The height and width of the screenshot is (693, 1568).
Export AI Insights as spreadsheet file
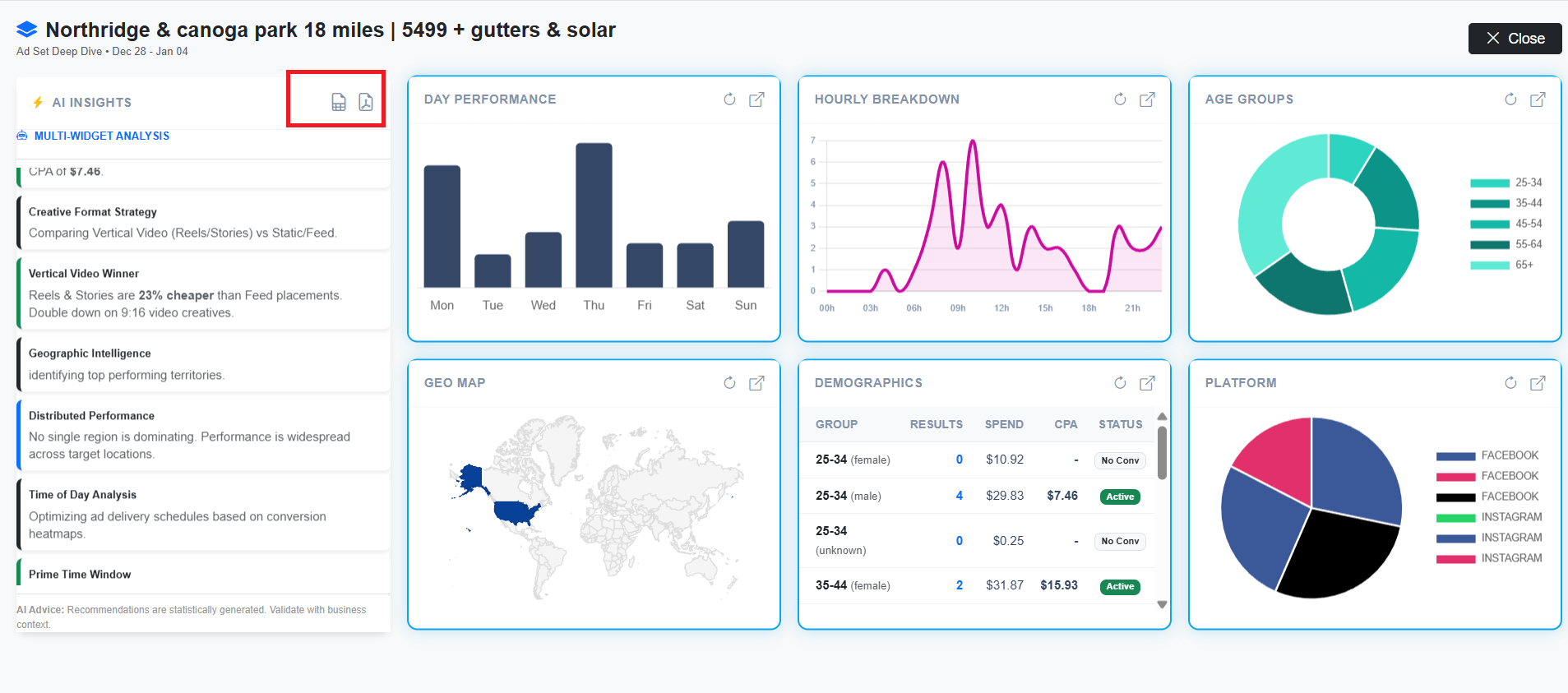click(x=339, y=102)
